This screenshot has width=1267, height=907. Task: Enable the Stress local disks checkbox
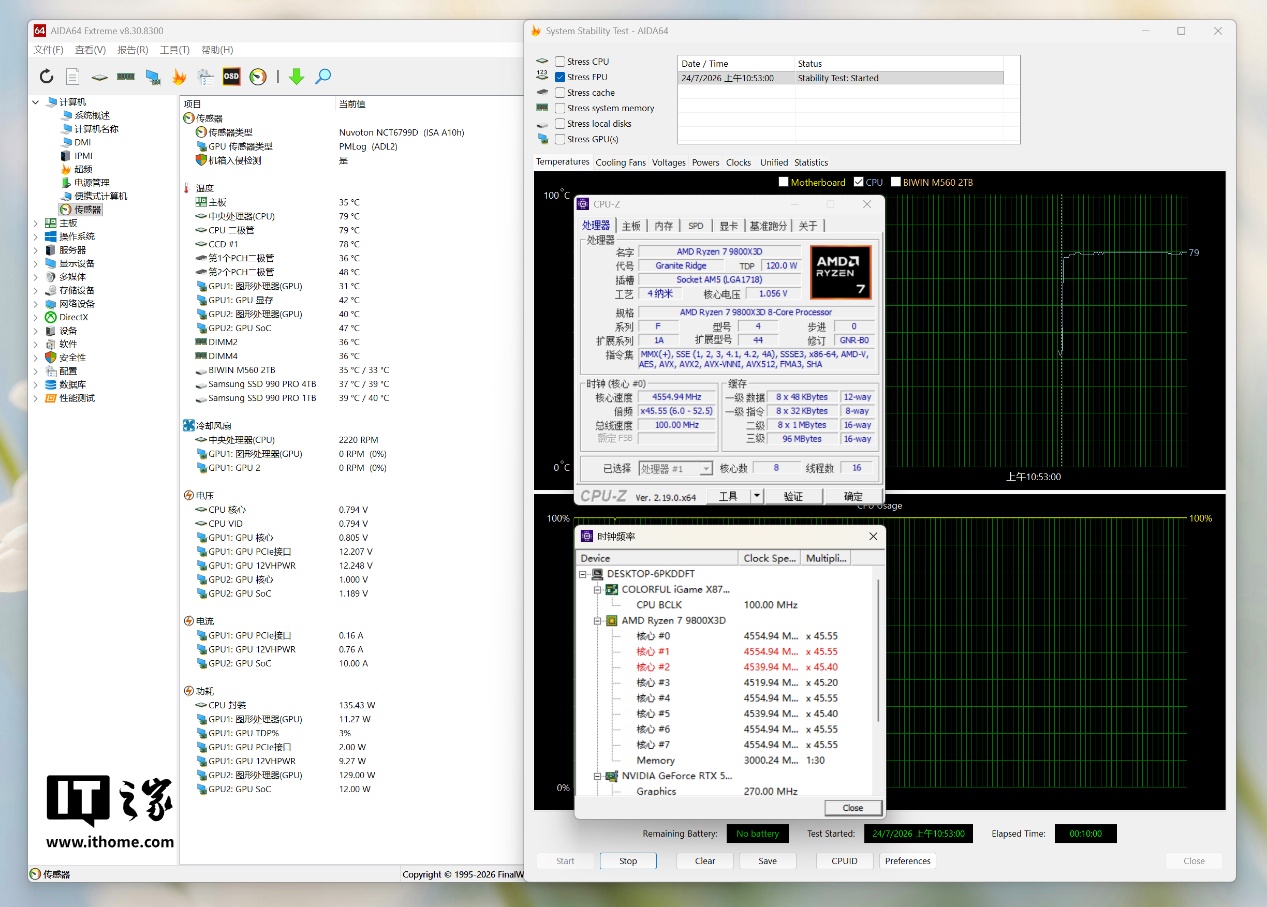point(560,124)
